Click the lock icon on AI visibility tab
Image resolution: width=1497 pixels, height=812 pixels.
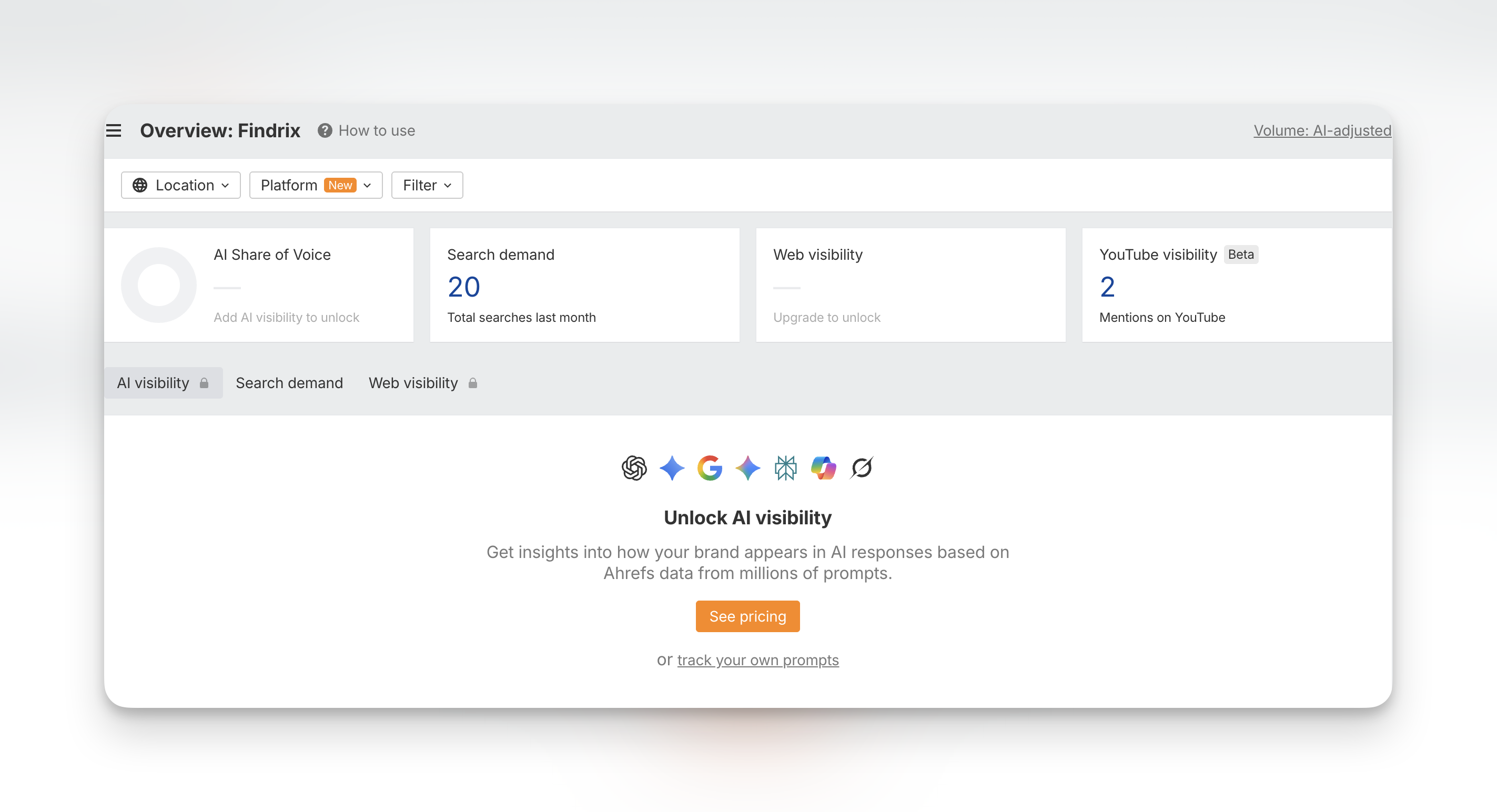(x=204, y=383)
